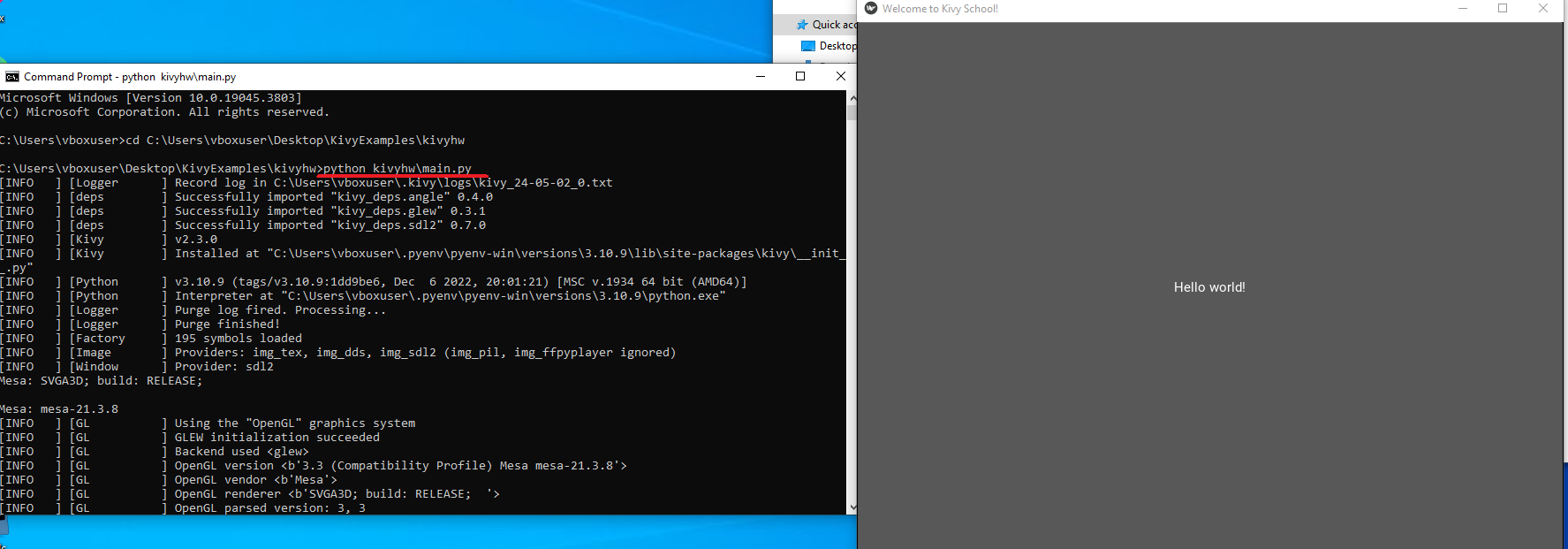Image resolution: width=1568 pixels, height=549 pixels.
Task: Click the Hello world! label in Kivy window
Action: coord(1209,287)
